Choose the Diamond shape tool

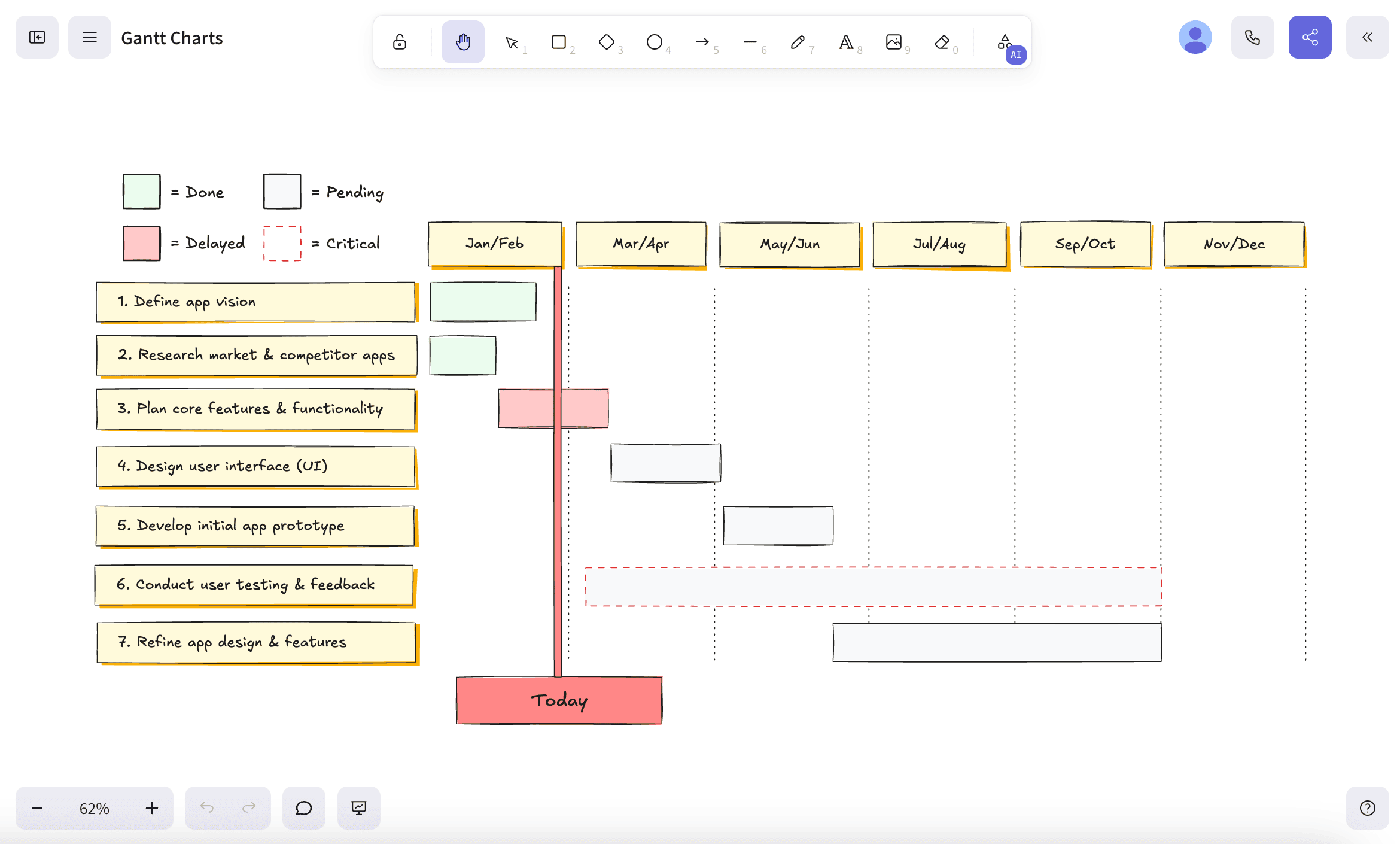[x=607, y=42]
